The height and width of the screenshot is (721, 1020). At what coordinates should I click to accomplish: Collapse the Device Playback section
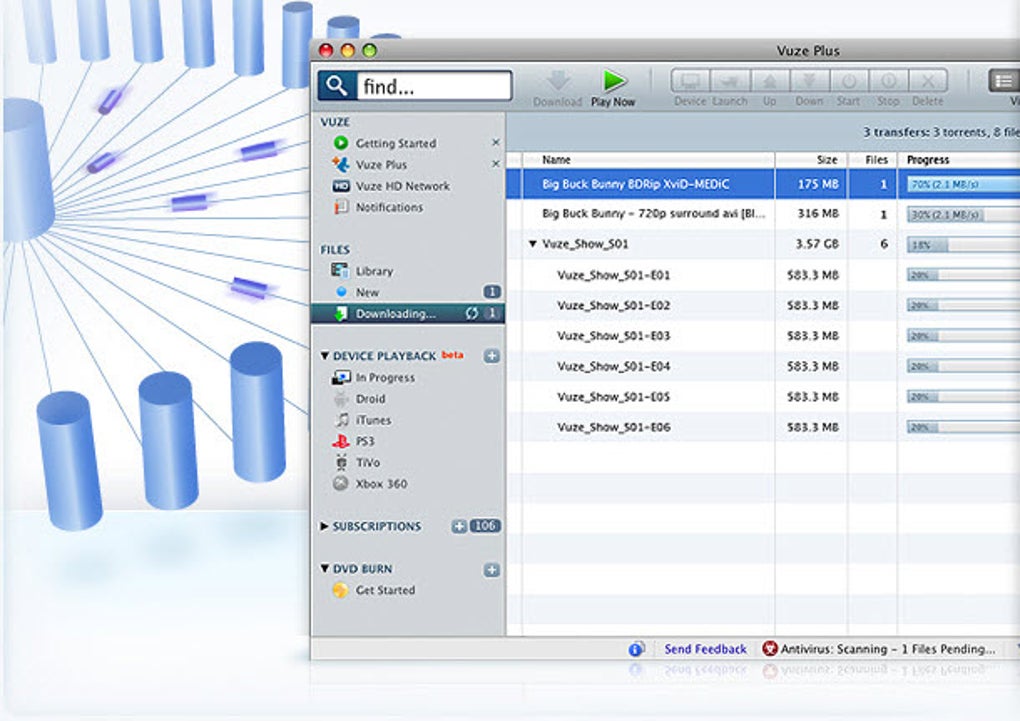pos(325,356)
